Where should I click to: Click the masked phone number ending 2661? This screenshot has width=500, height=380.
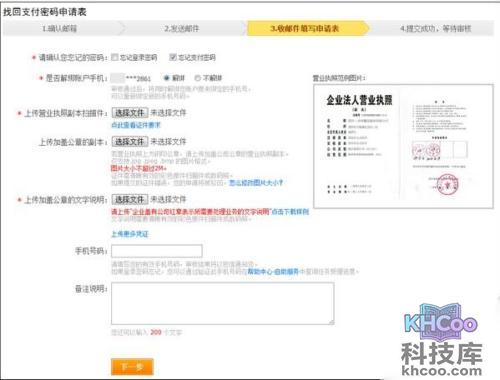pos(130,78)
